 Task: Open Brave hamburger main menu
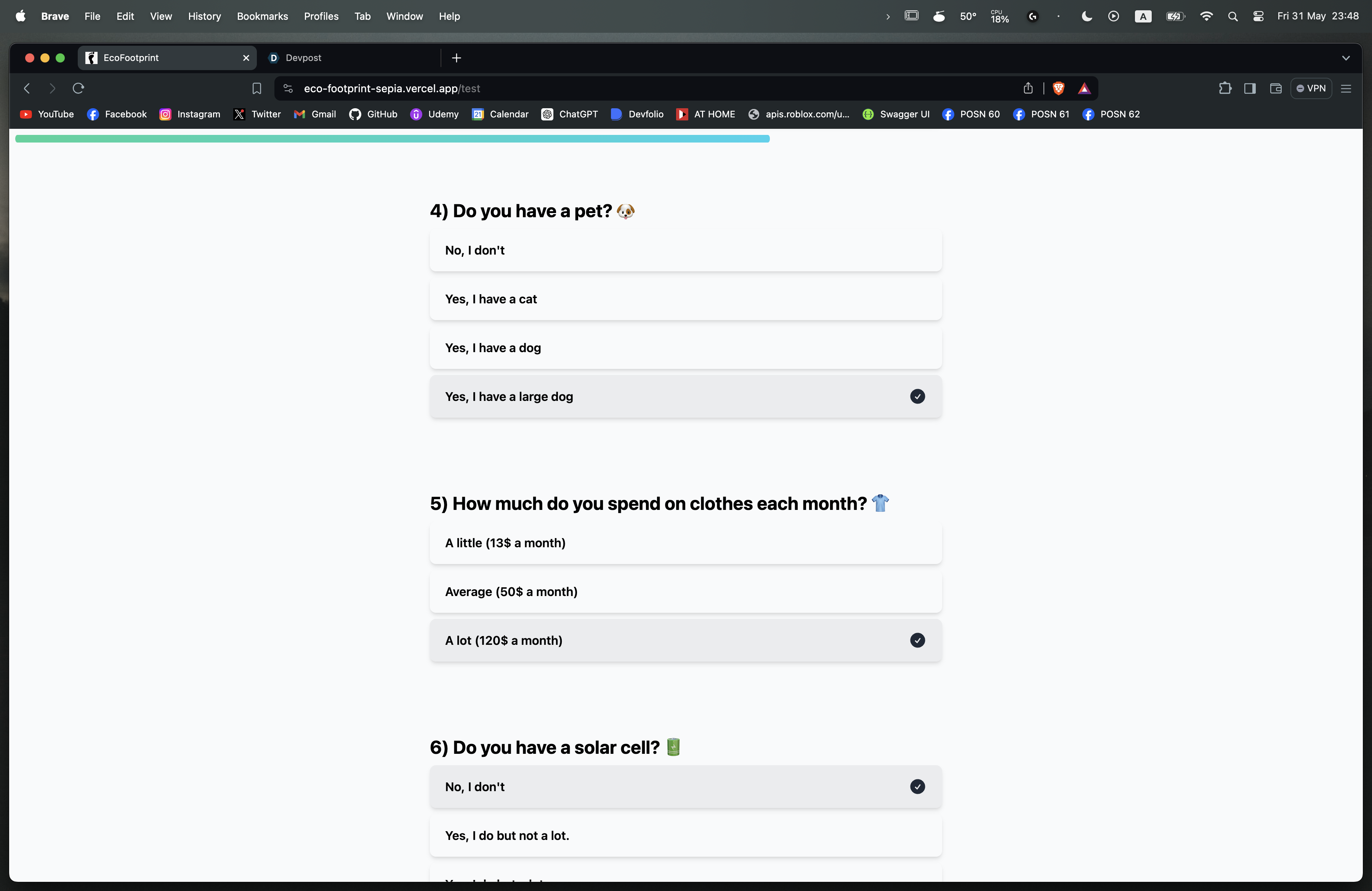point(1346,88)
